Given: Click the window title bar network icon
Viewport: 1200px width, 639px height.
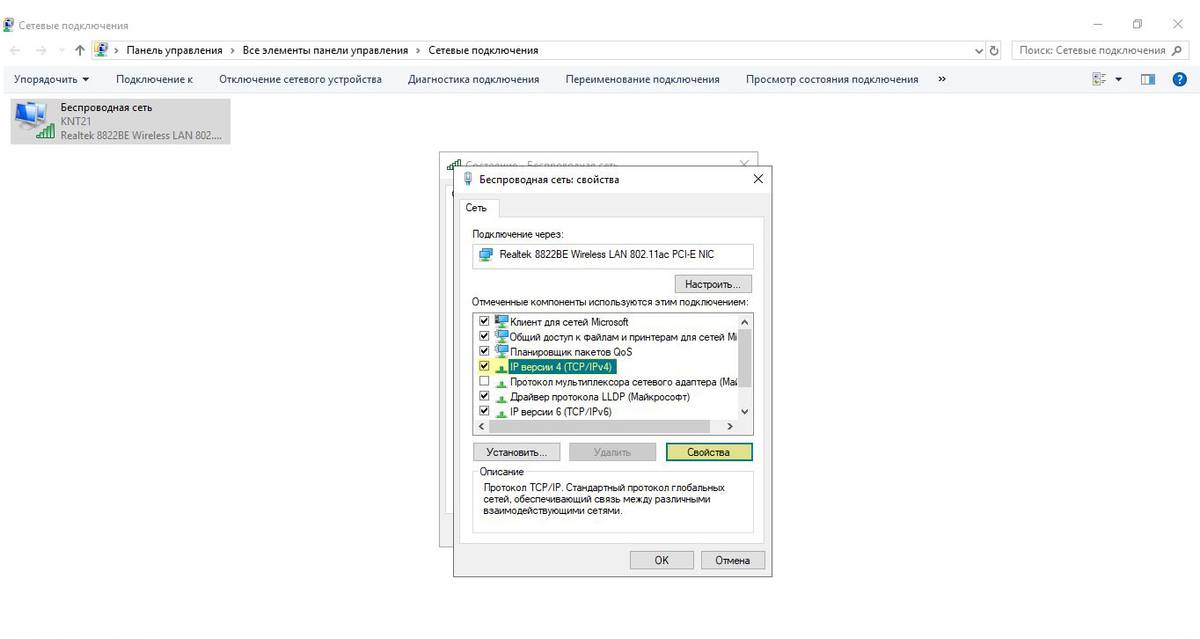Looking at the screenshot, I should [x=9, y=24].
